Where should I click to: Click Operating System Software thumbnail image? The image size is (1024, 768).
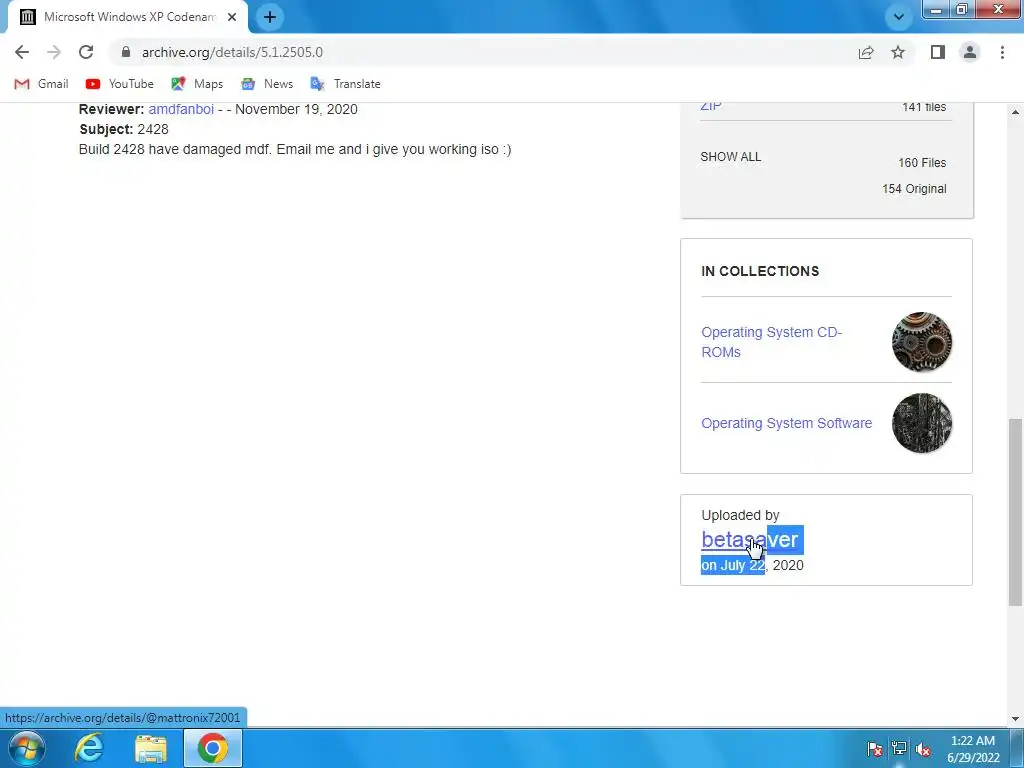pyautogui.click(x=921, y=423)
